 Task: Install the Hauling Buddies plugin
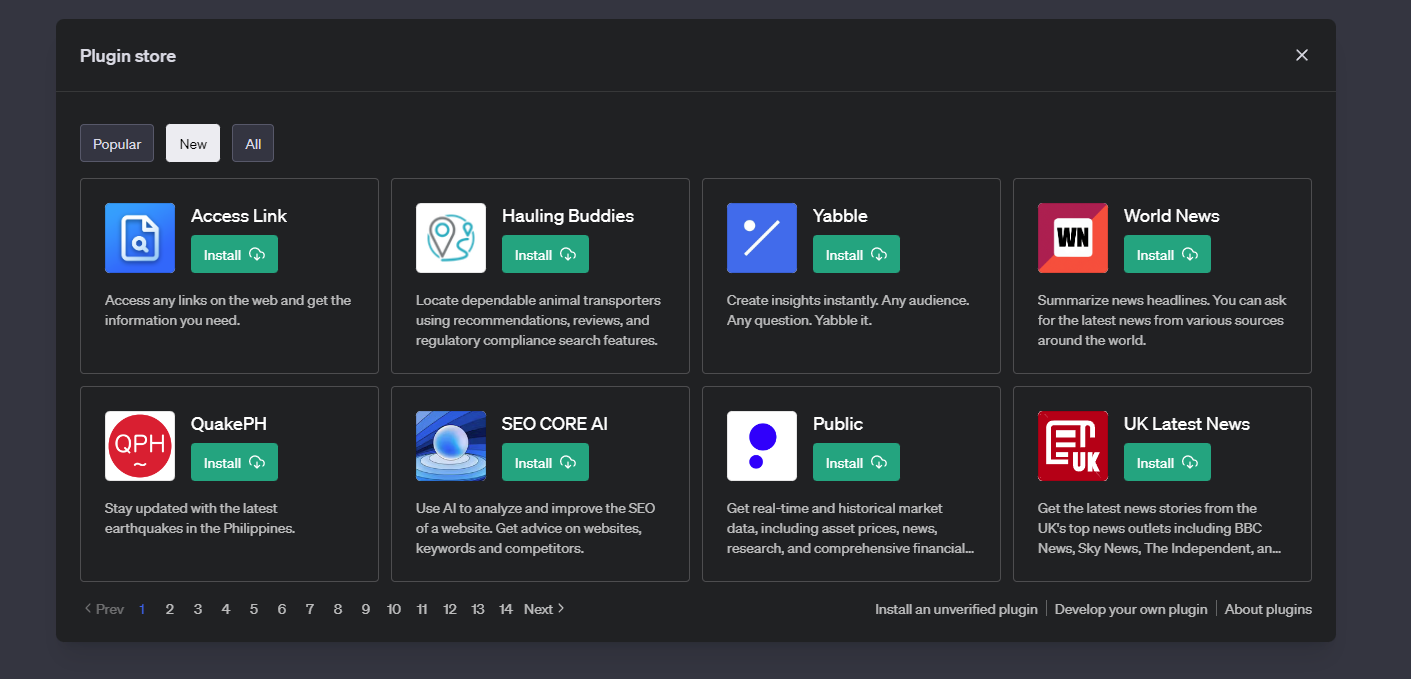545,254
